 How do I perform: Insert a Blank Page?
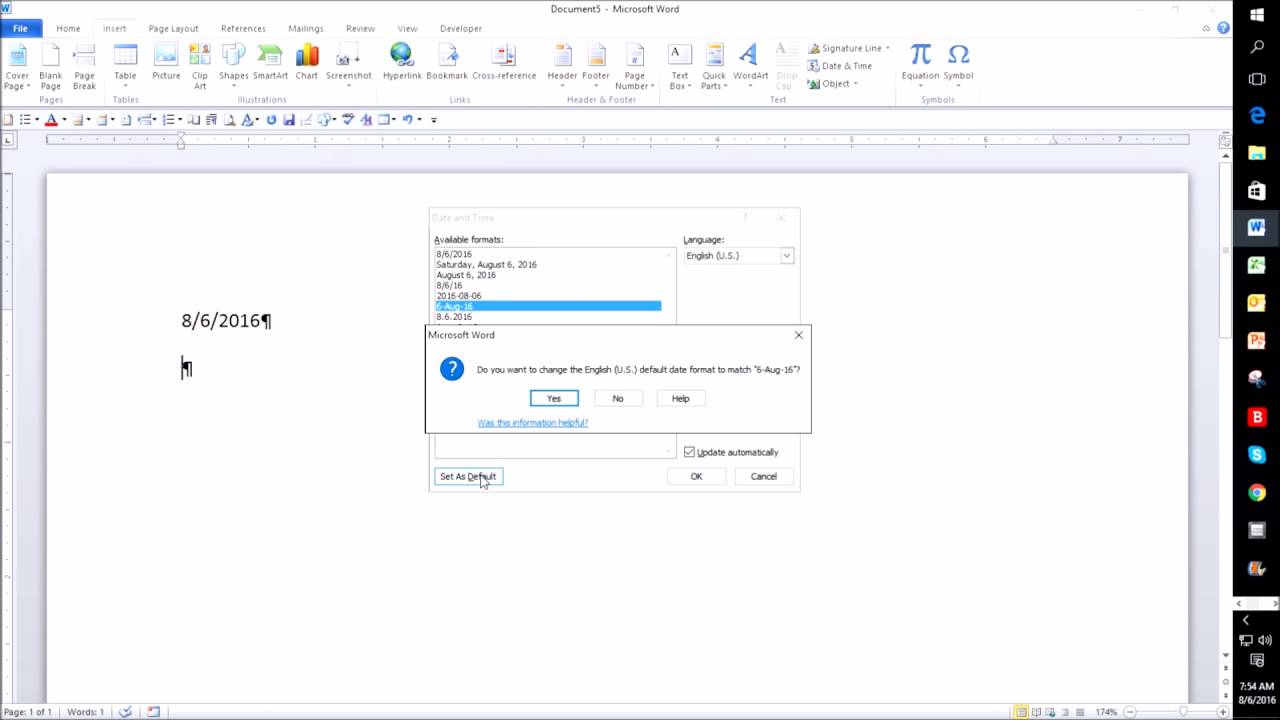50,67
